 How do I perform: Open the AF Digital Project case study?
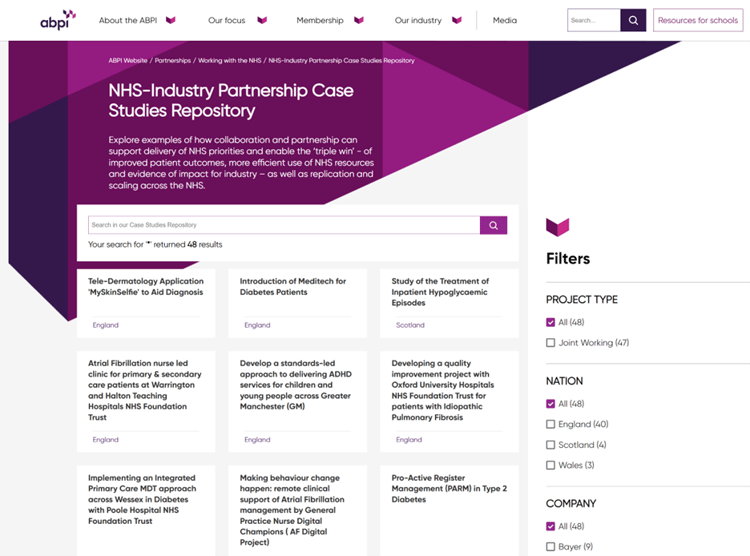(292, 510)
